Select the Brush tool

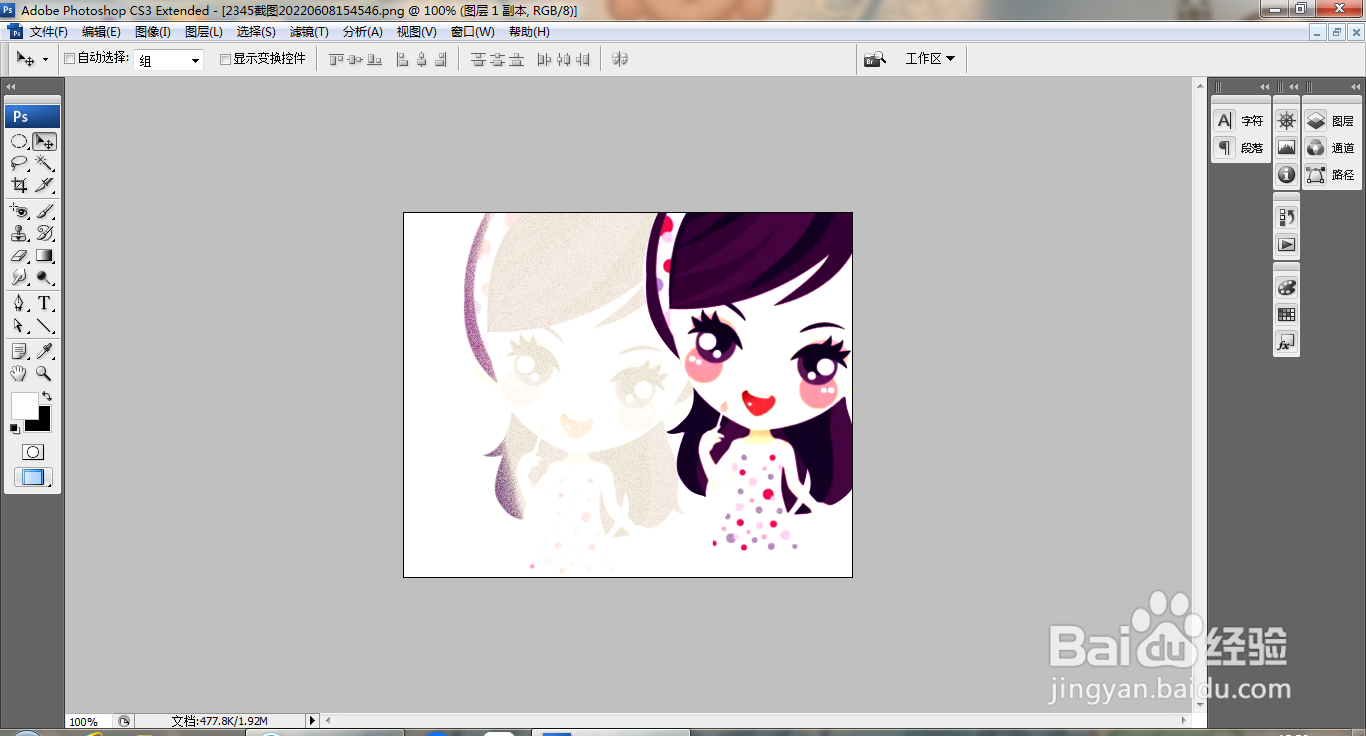pos(44,211)
